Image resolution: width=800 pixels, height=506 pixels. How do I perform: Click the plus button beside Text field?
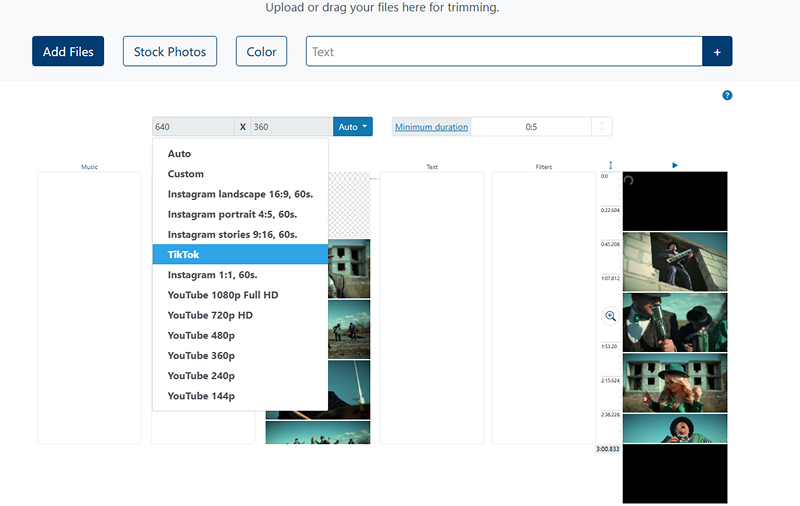click(x=717, y=52)
